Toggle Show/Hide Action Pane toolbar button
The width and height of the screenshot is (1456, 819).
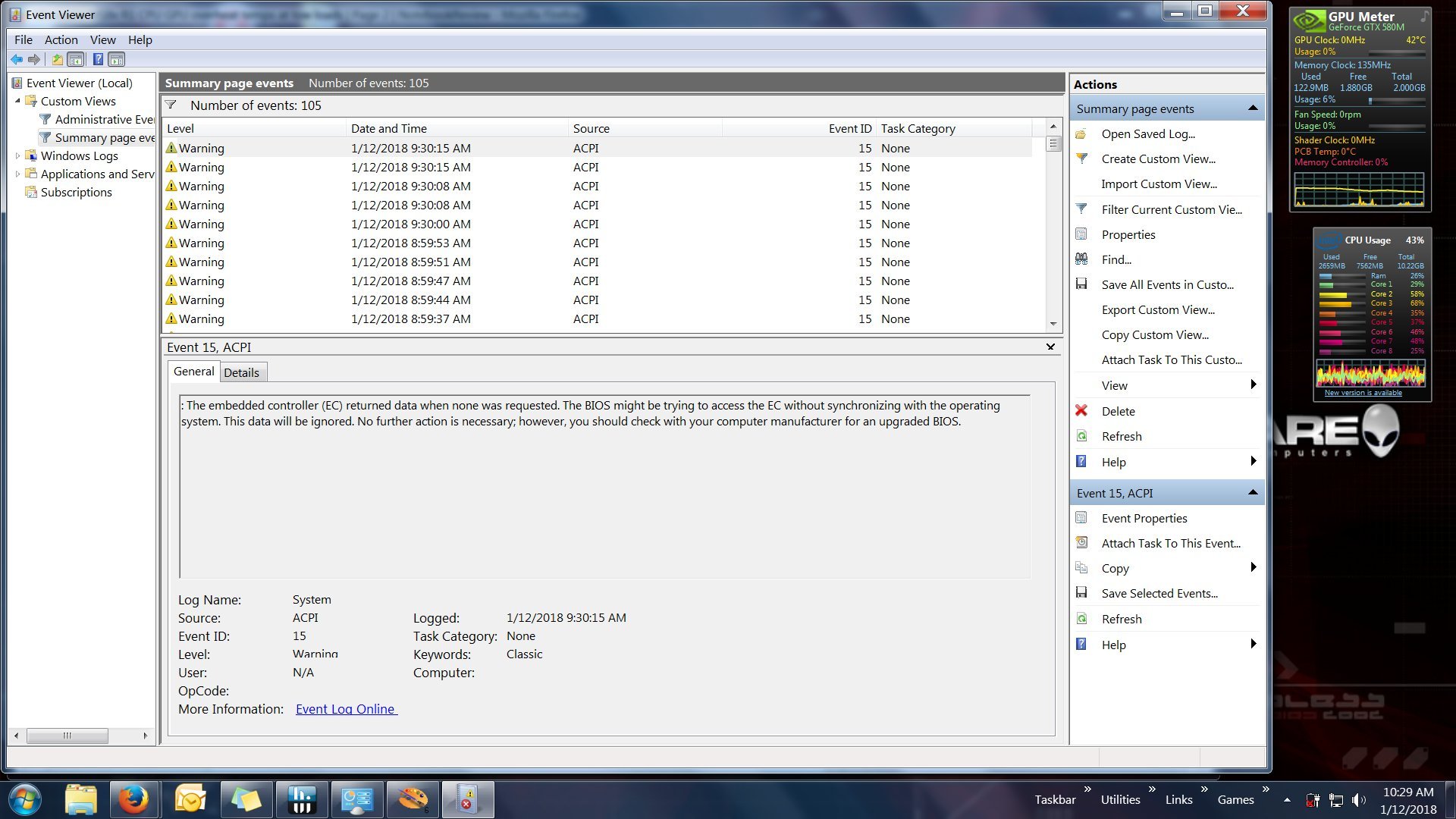pos(117,59)
